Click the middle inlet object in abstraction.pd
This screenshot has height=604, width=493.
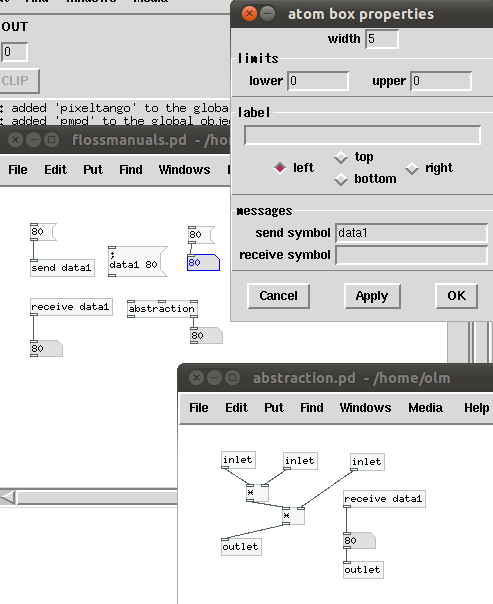[300, 461]
